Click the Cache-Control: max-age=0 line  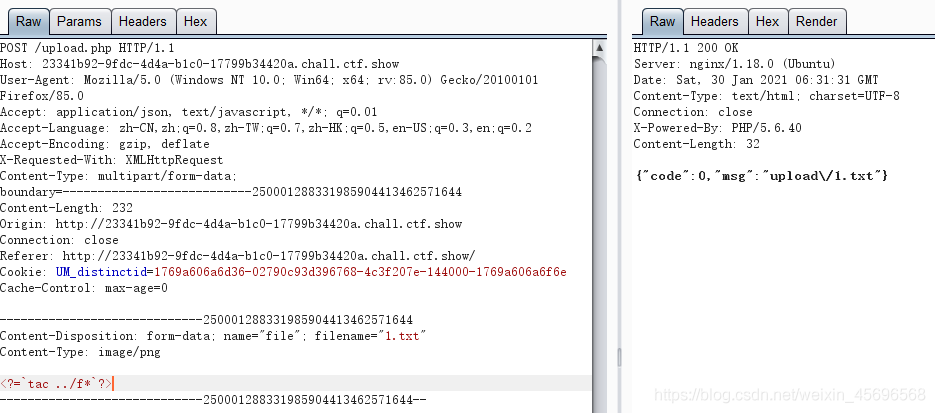tap(84, 288)
